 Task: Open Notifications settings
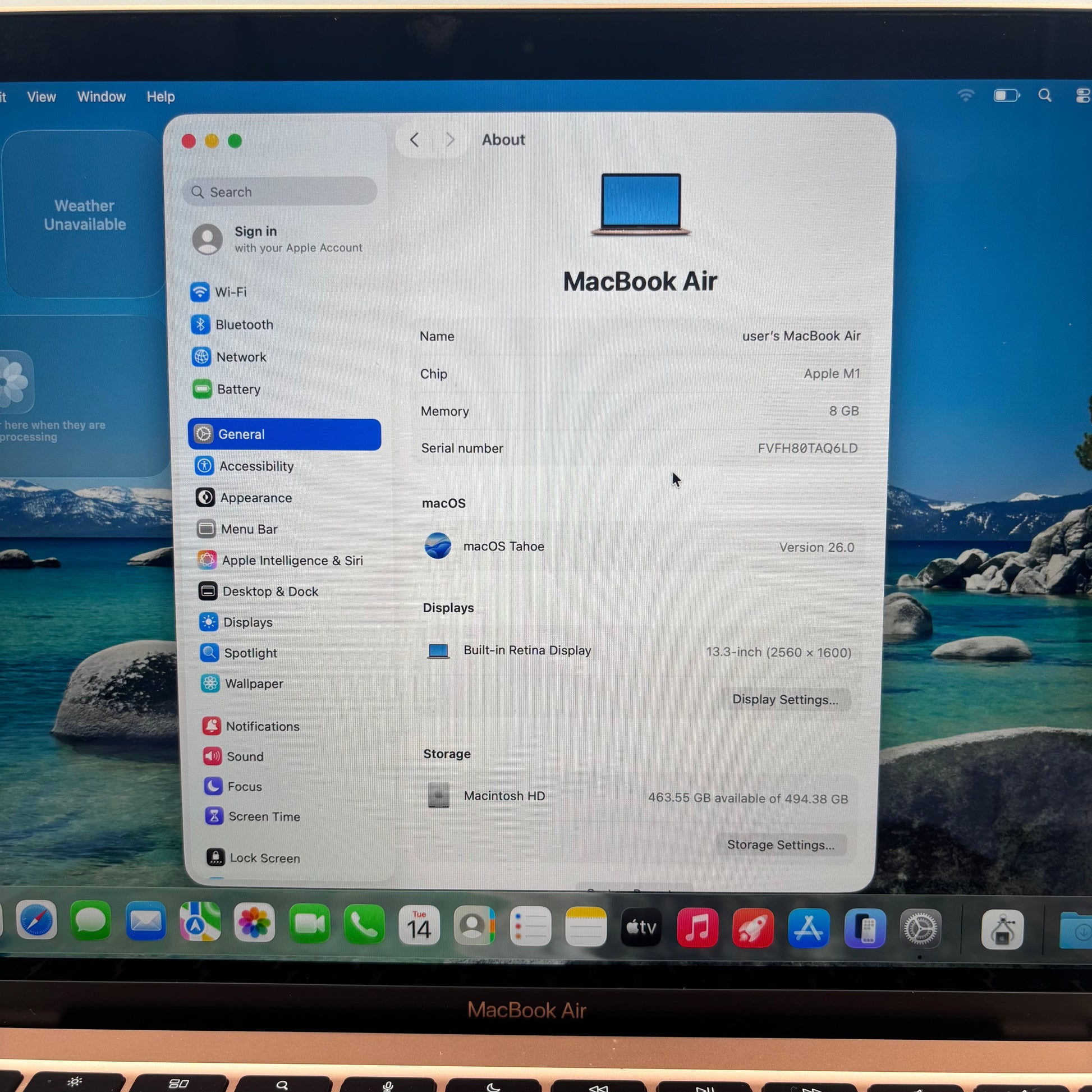point(262,726)
